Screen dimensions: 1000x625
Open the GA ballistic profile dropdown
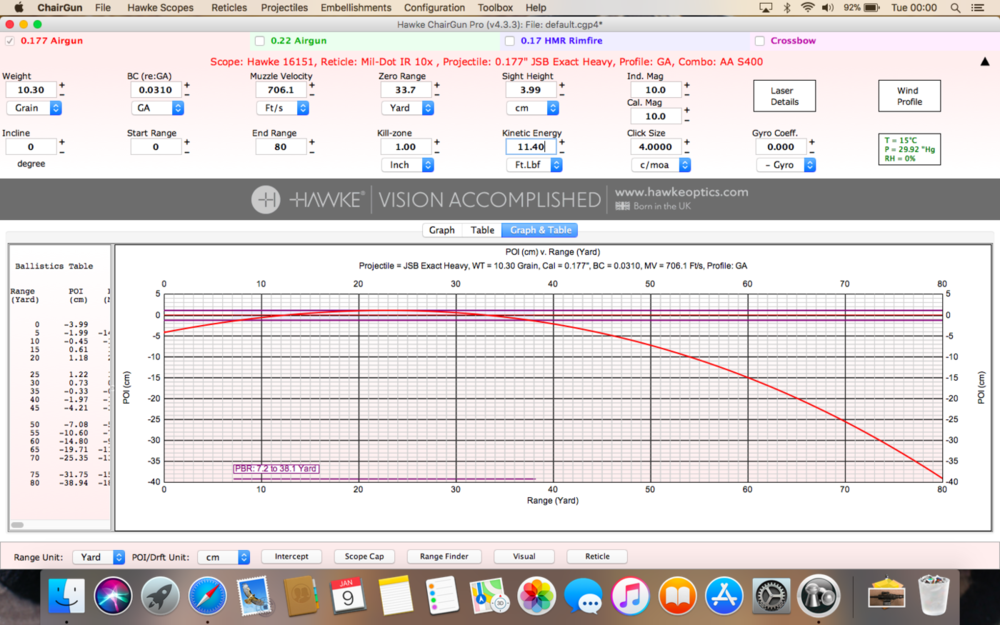(x=157, y=108)
